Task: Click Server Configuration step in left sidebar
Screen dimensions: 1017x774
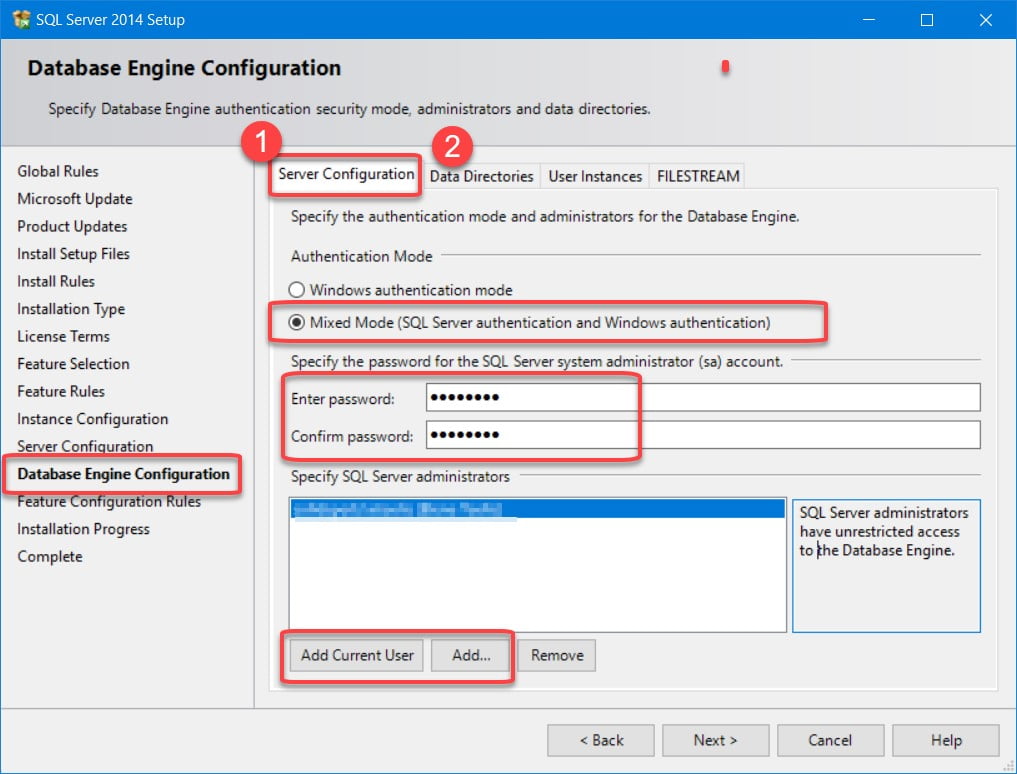Action: 85,446
